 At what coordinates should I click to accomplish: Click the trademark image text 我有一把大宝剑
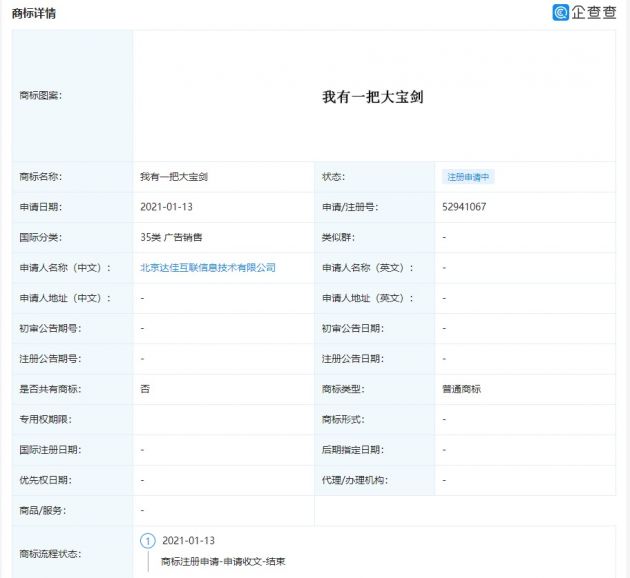373,97
